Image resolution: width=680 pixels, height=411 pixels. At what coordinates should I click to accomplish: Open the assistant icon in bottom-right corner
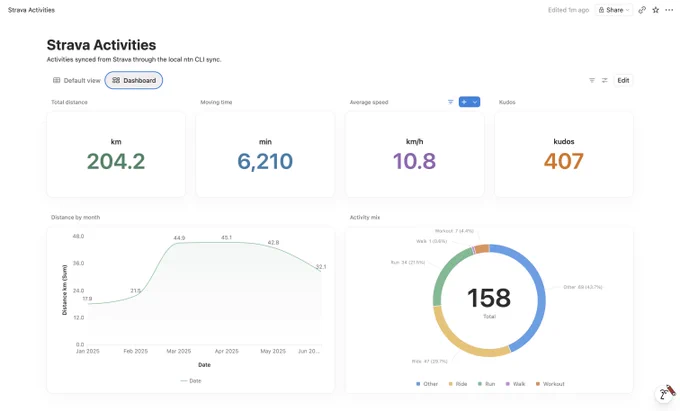(666, 393)
